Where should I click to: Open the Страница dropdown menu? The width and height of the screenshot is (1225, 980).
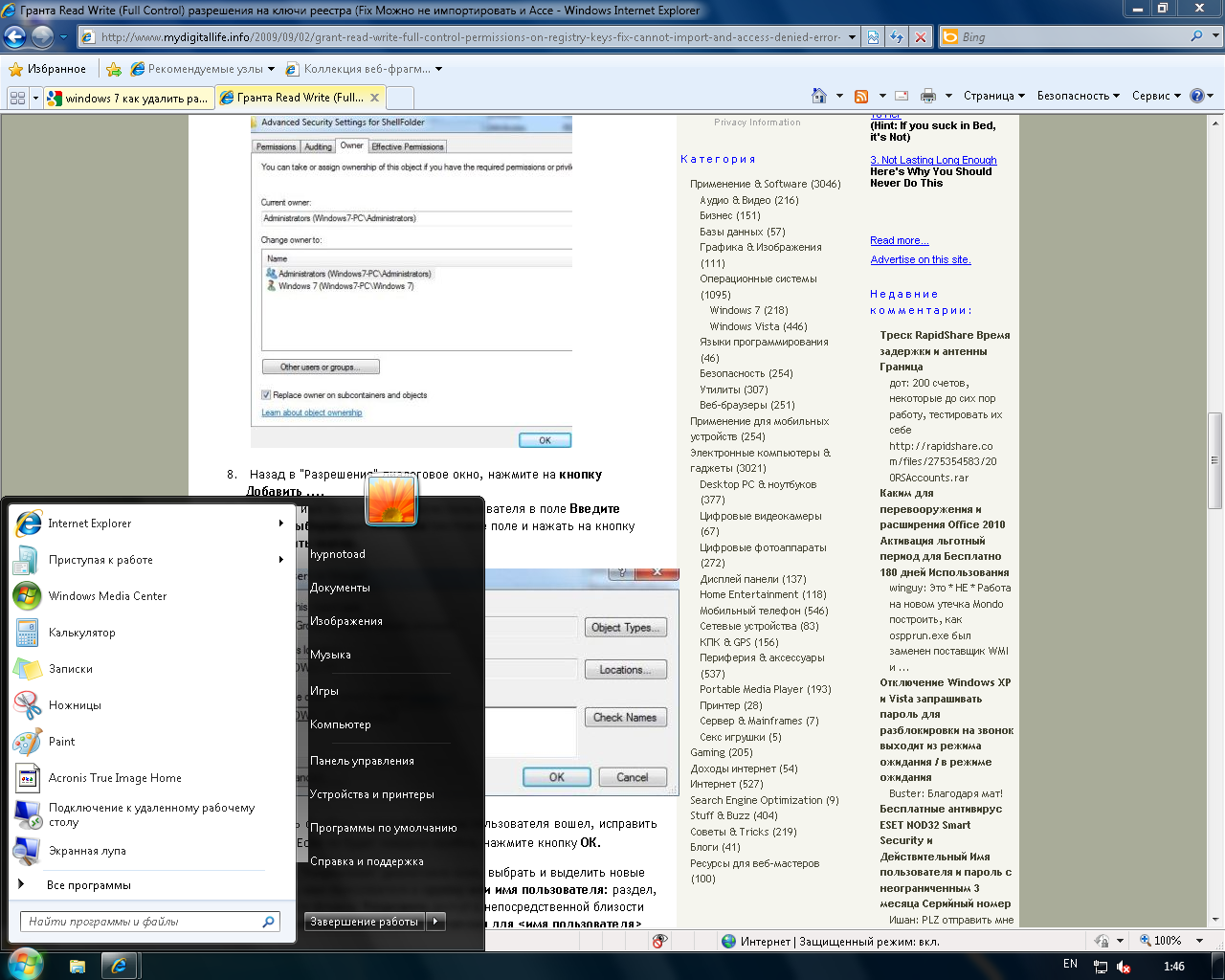point(993,96)
